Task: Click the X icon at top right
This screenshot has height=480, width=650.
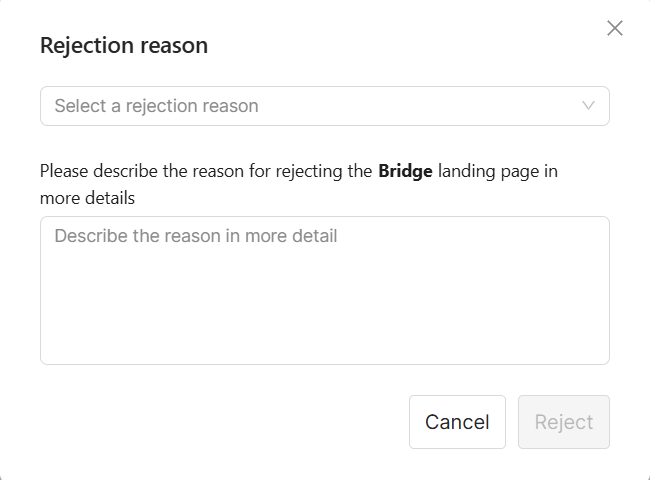Action: click(615, 28)
